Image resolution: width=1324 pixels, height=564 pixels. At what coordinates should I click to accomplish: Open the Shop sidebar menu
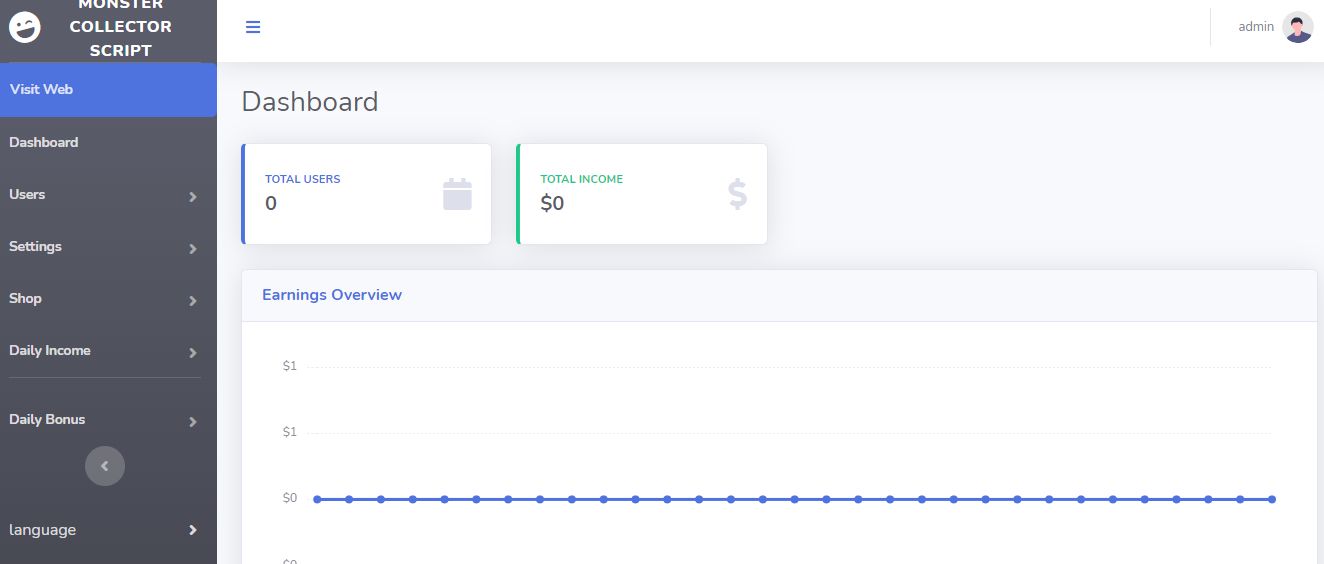[26, 298]
